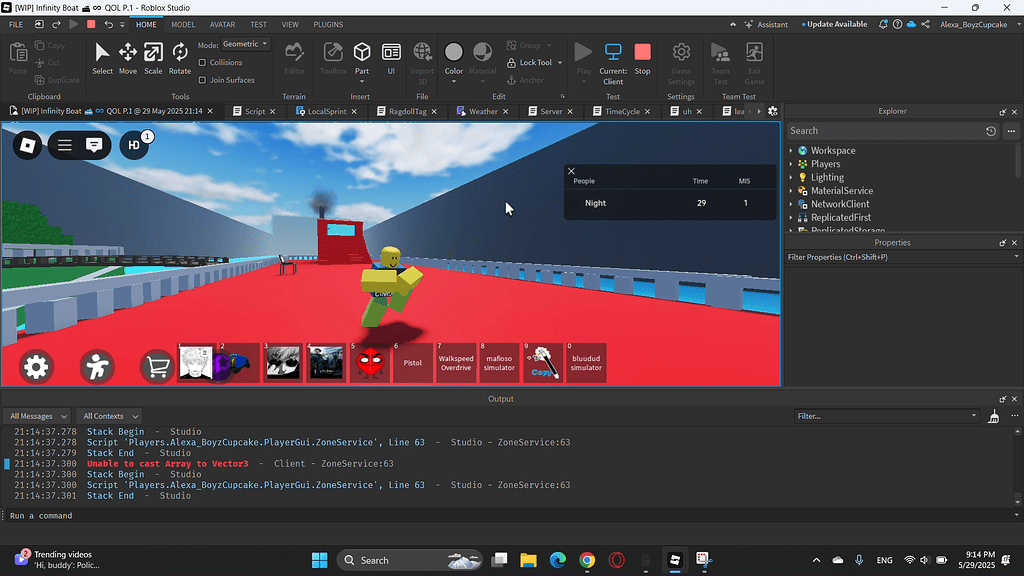Close the RagdollTag script tab
This screenshot has height=576, width=1024.
click(x=434, y=112)
